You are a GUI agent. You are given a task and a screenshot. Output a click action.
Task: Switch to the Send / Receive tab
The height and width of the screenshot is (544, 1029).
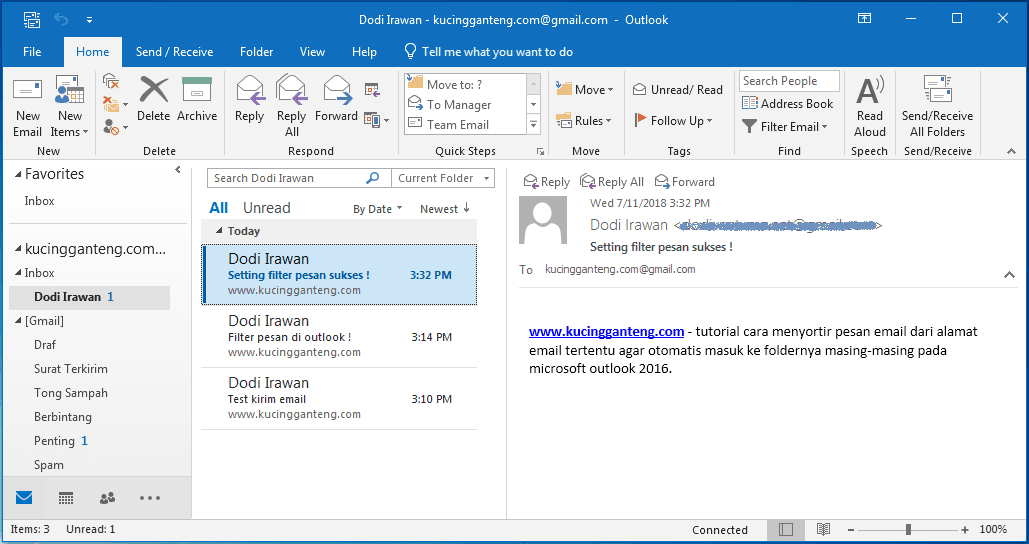pos(174,52)
